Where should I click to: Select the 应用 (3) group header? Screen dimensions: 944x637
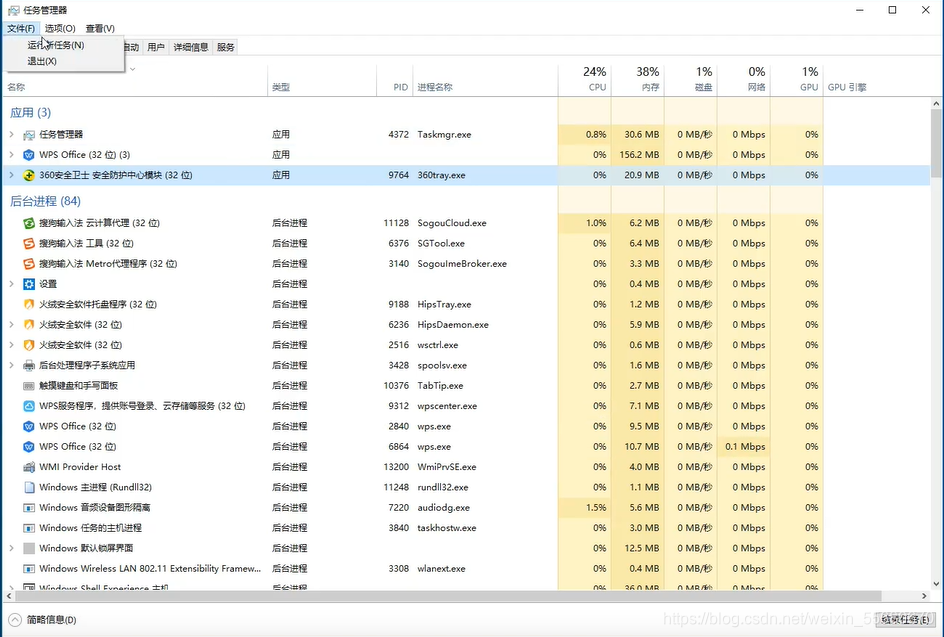[x=31, y=113]
